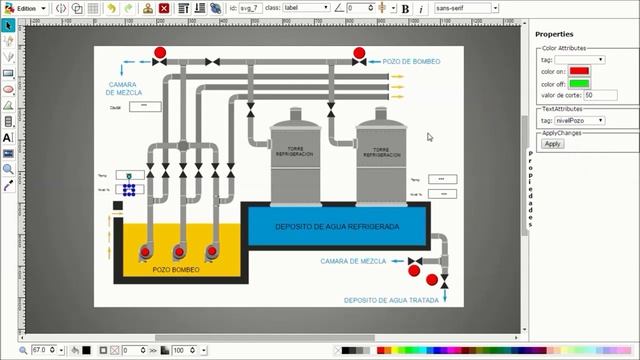Adjust the zoom level 67.0 stepper
The width and height of the screenshot is (640, 360).
52,350
